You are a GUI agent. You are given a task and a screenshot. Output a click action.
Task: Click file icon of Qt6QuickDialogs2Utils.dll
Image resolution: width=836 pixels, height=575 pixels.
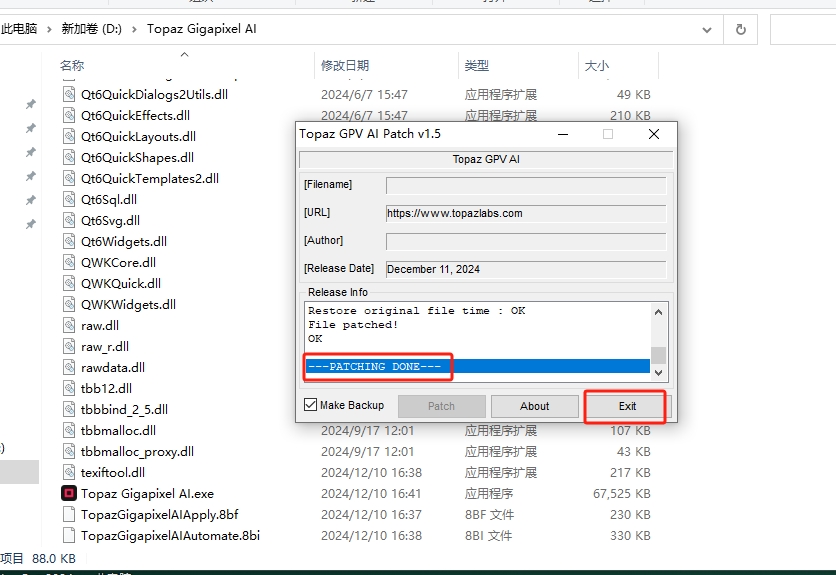[x=69, y=94]
